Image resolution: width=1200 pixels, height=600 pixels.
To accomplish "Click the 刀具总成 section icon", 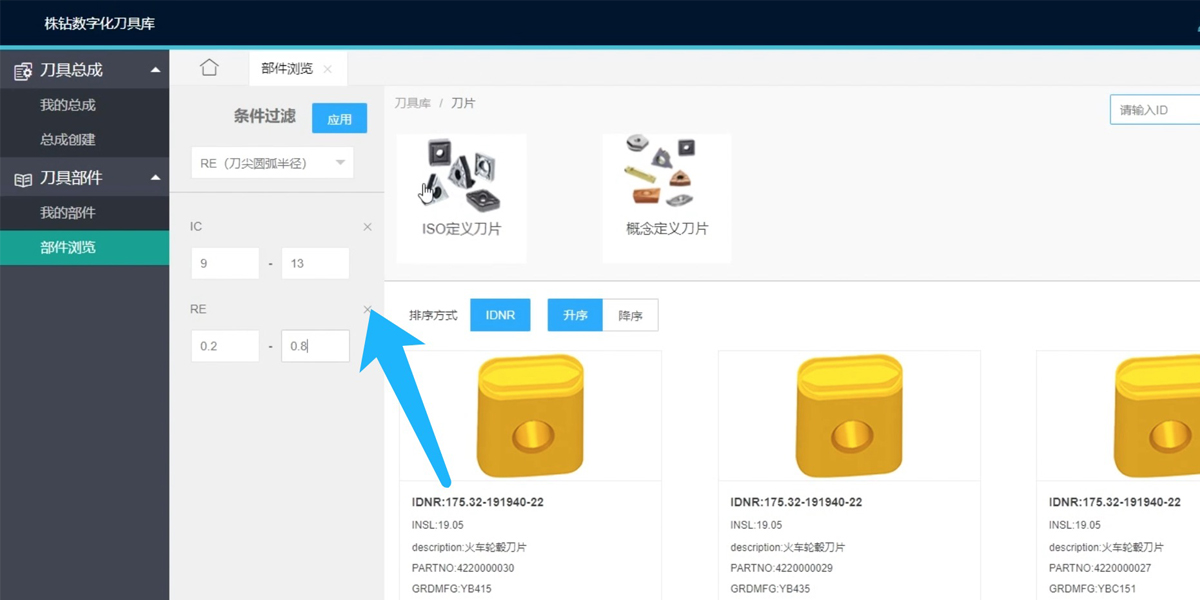I will pyautogui.click(x=23, y=71).
